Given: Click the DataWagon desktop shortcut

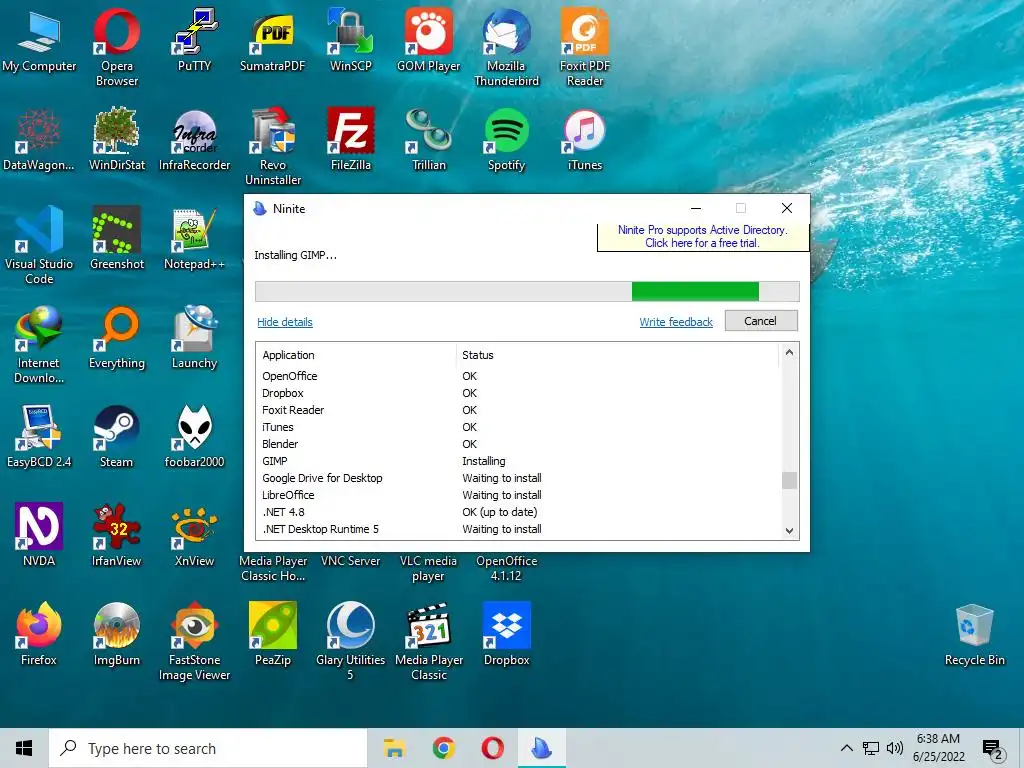Looking at the screenshot, I should [x=39, y=140].
